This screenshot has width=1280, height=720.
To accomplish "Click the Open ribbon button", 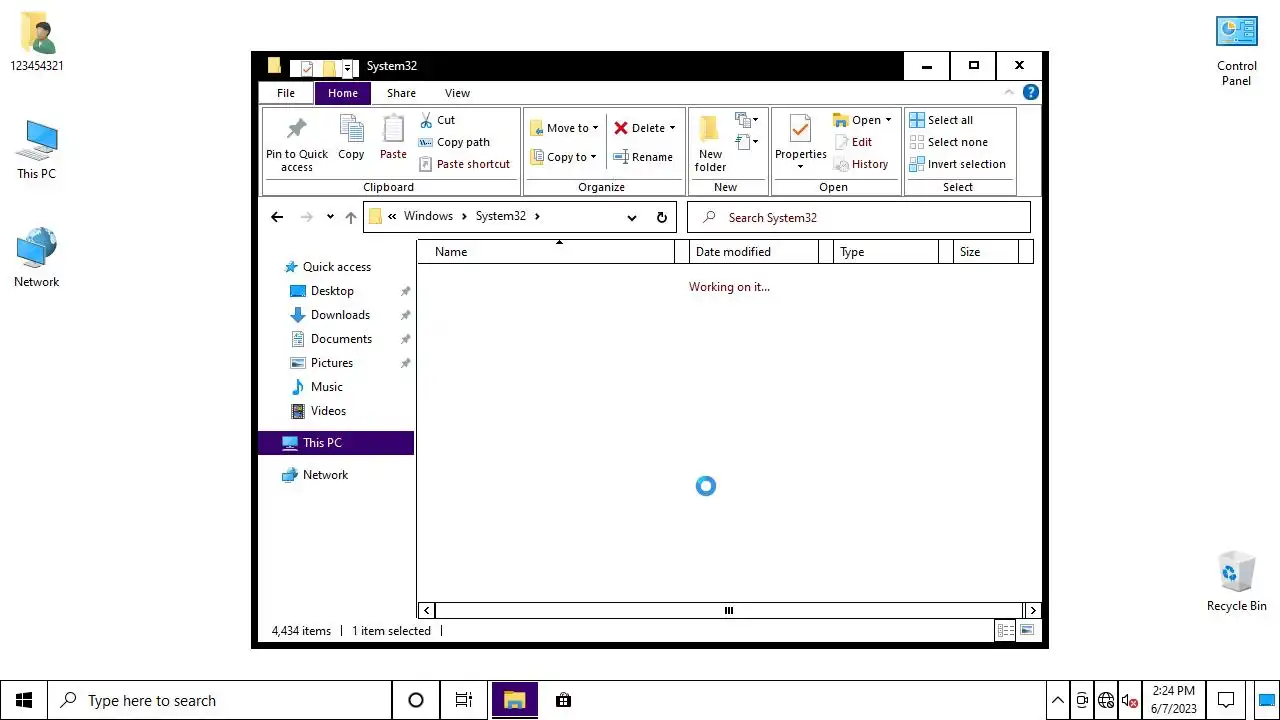I will coord(857,120).
